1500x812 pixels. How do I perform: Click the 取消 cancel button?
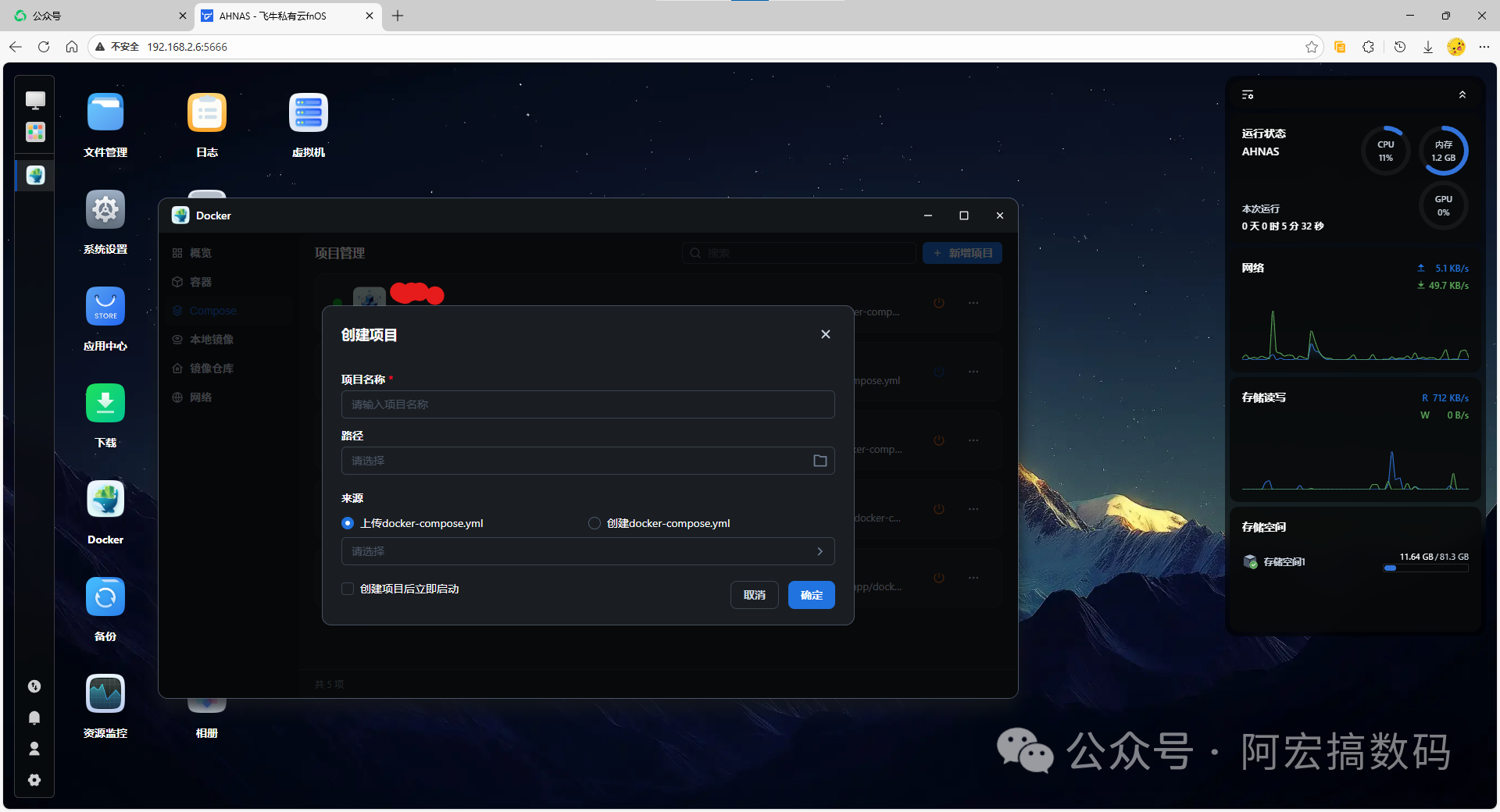755,595
